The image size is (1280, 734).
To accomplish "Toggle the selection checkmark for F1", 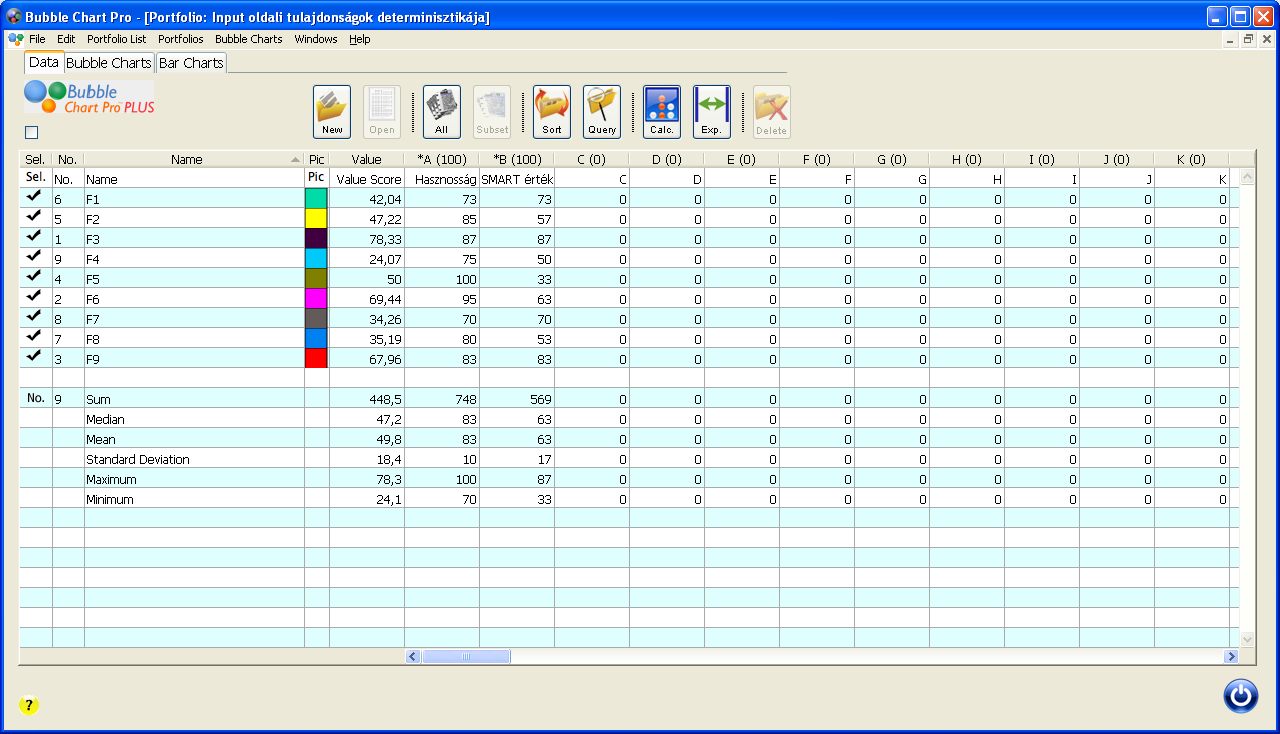I will click(x=34, y=197).
